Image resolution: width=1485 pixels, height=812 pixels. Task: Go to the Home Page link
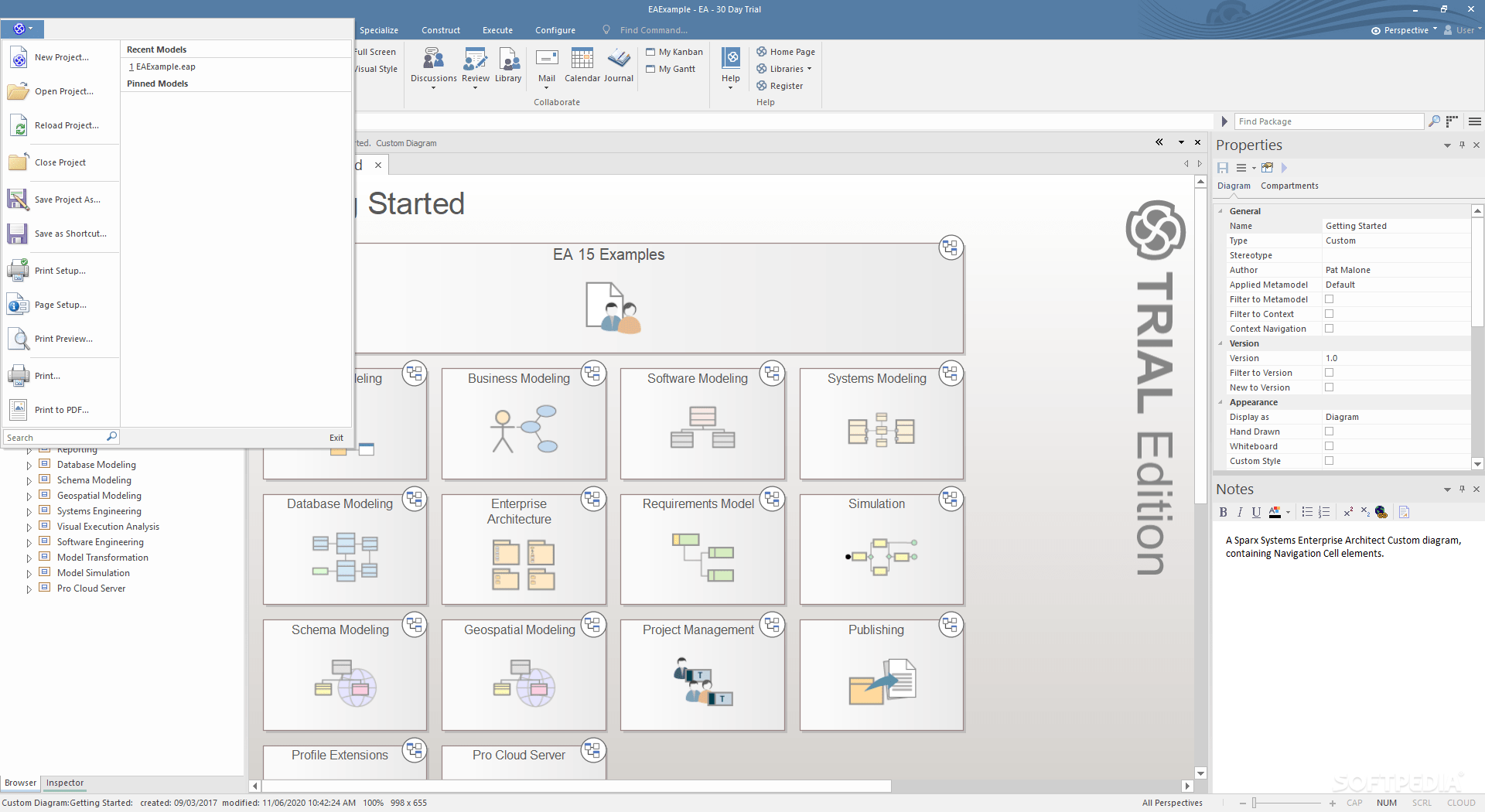[x=786, y=52]
